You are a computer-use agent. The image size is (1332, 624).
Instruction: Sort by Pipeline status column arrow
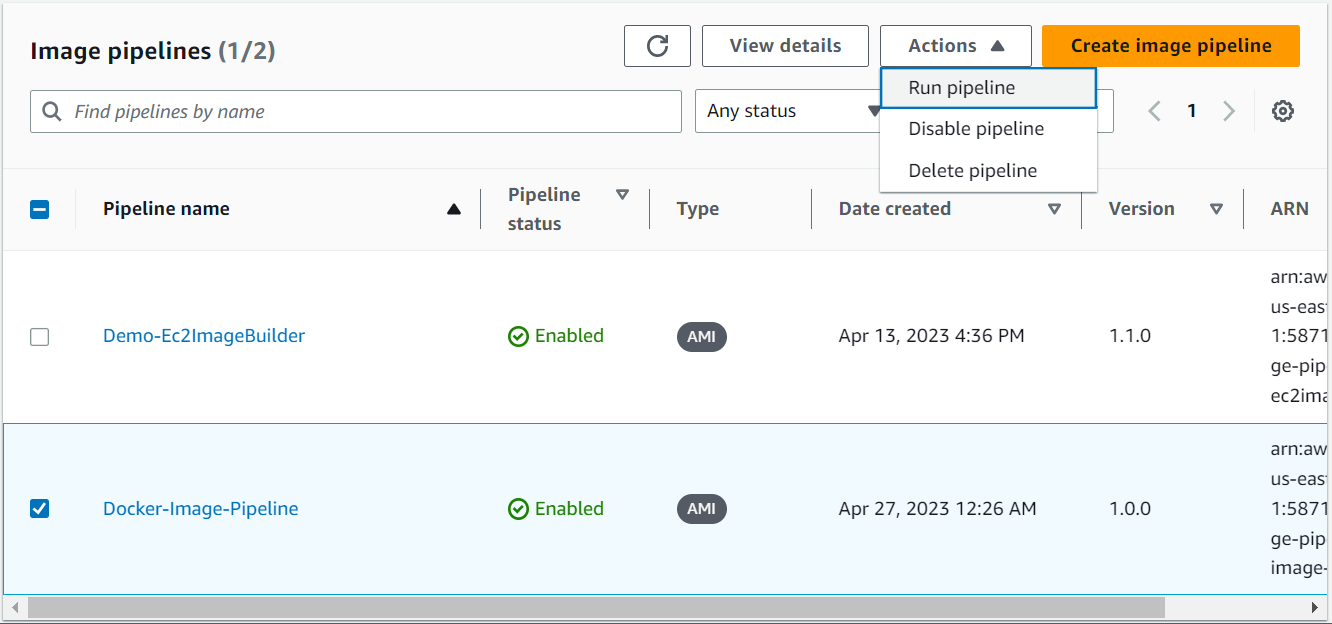pos(622,195)
